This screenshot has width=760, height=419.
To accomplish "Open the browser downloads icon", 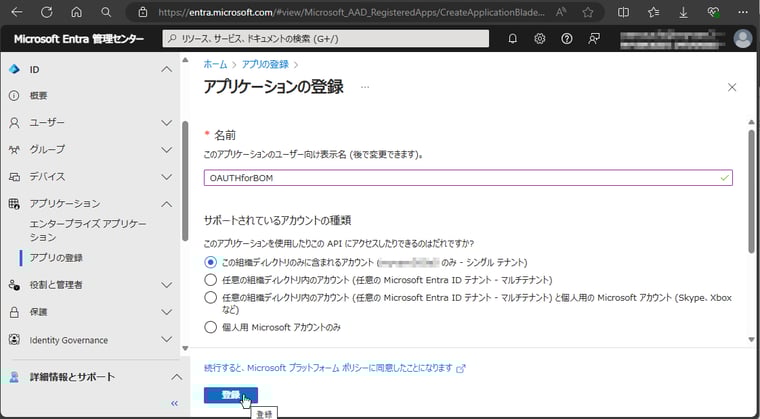I will pyautogui.click(x=683, y=12).
